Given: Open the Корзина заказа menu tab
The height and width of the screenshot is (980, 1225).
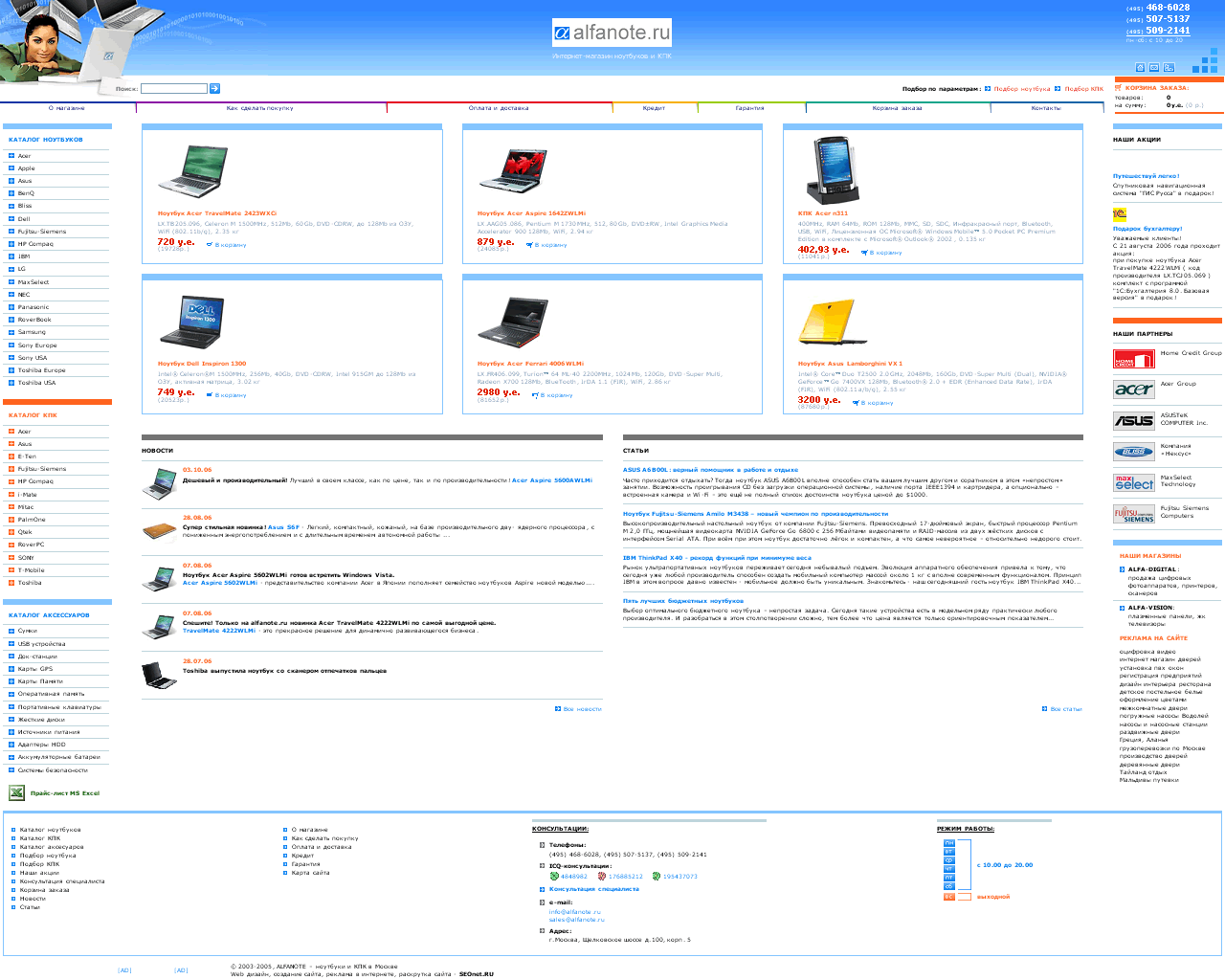Looking at the screenshot, I should 898,108.
